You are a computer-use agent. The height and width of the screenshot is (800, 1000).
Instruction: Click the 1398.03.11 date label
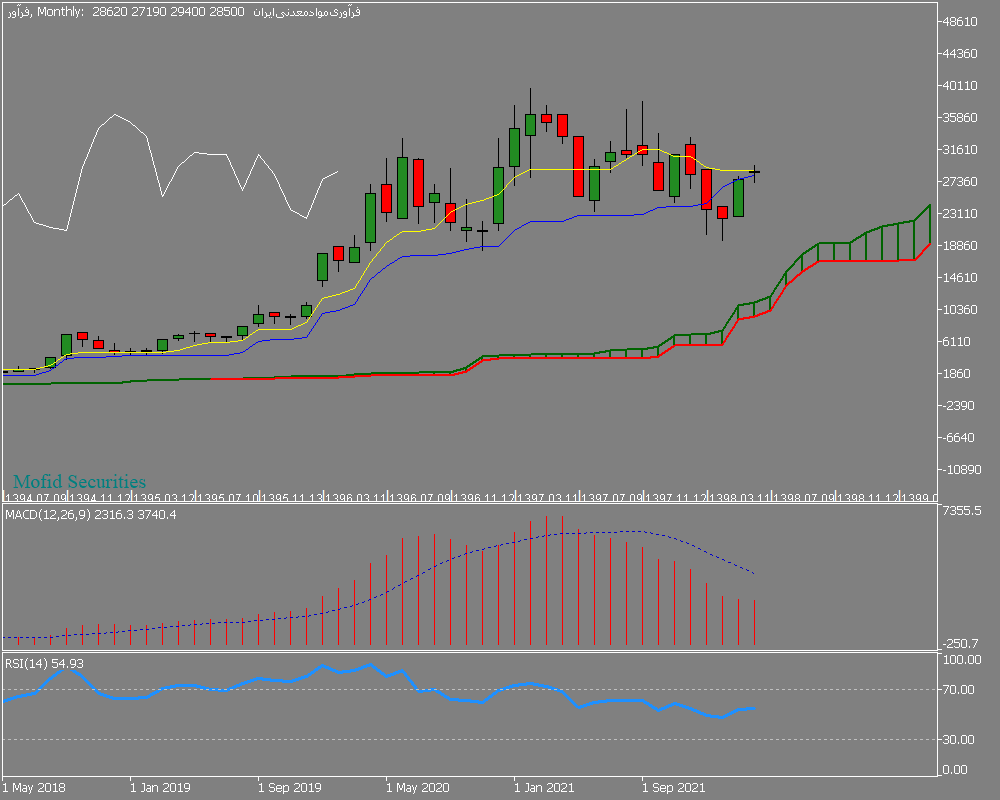pos(740,498)
